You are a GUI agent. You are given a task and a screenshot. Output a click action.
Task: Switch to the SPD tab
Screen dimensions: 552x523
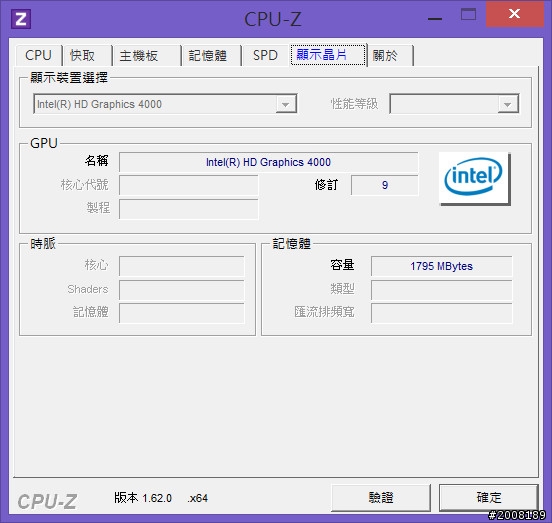coord(265,55)
